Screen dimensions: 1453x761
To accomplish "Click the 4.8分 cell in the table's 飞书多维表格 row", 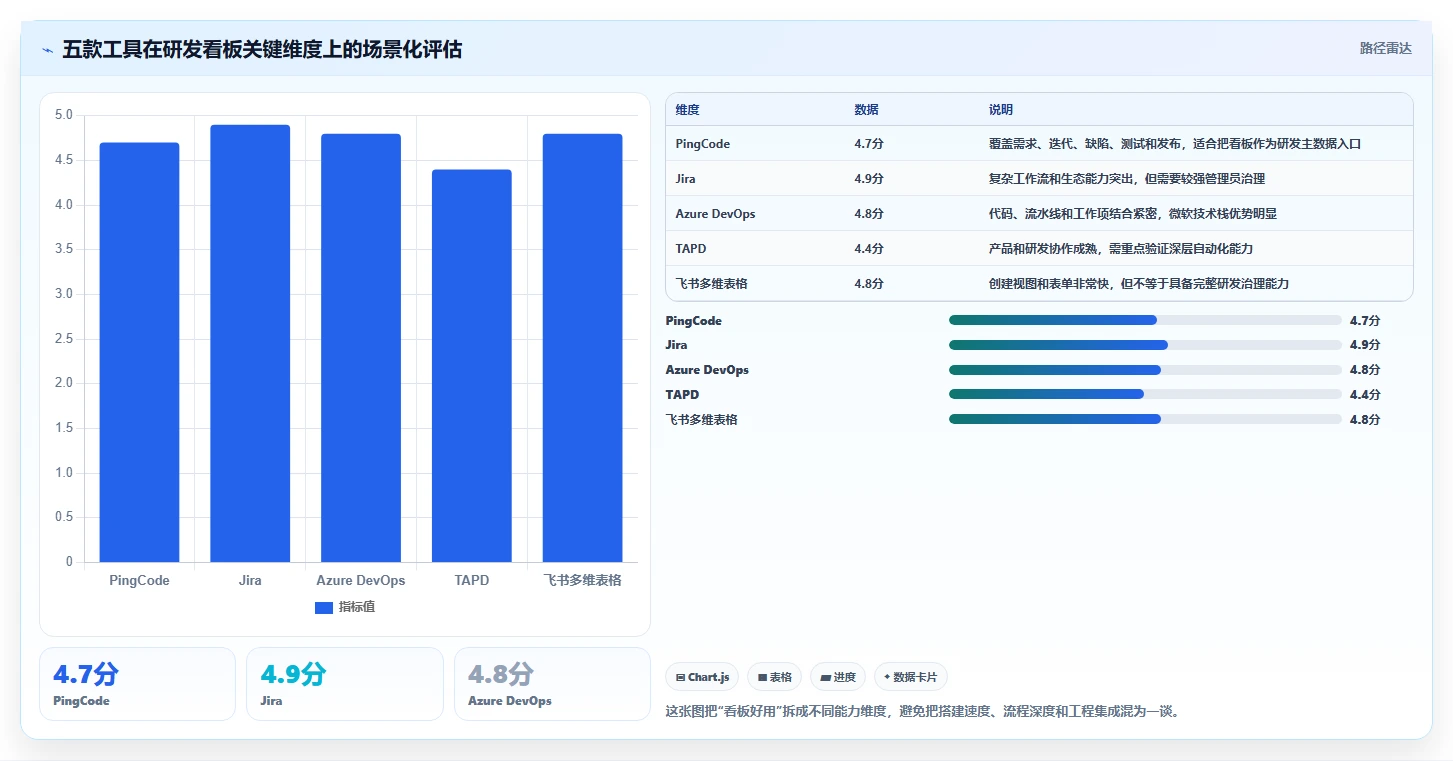I will (869, 284).
